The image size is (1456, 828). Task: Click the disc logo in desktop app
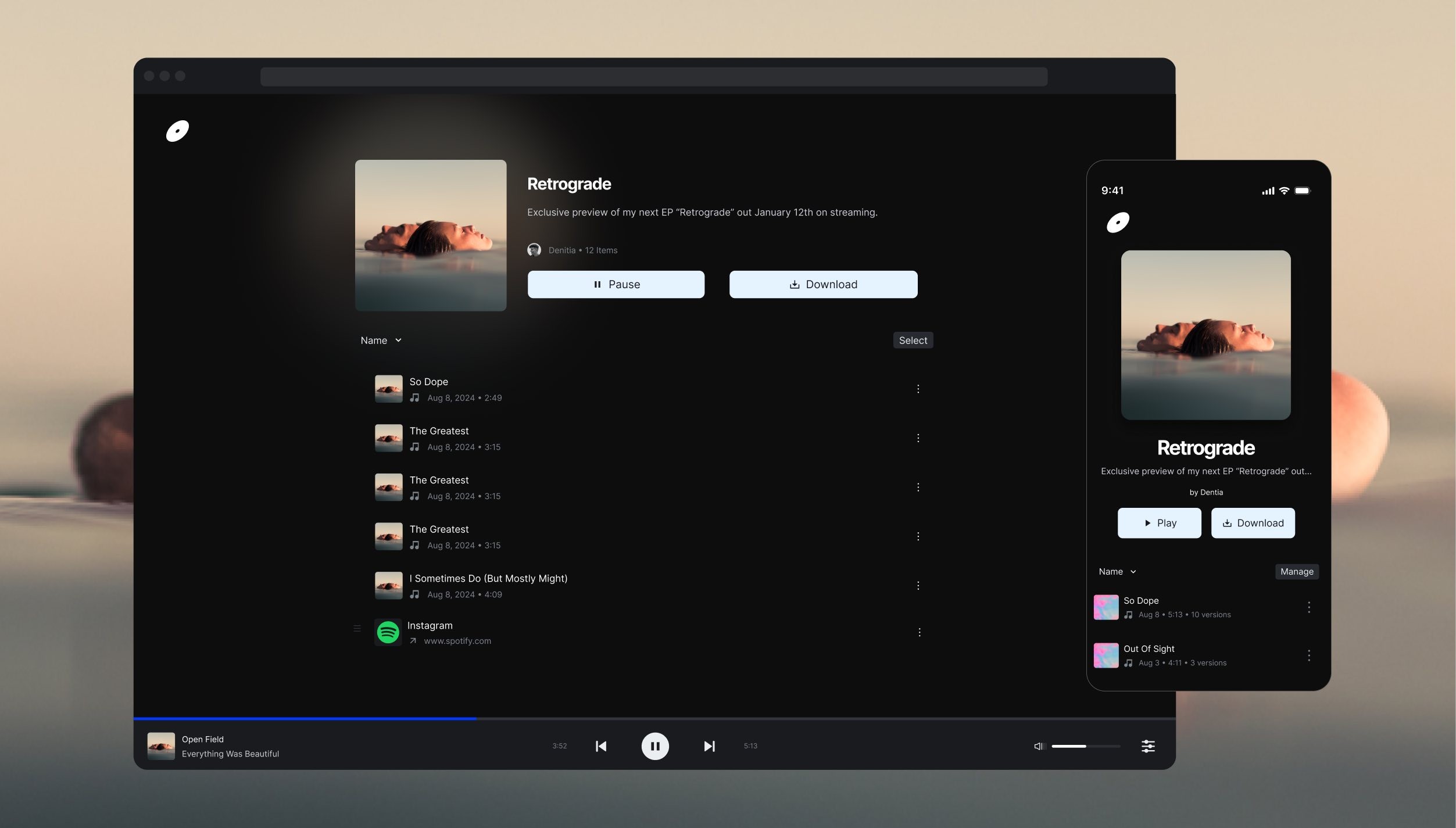coord(177,131)
